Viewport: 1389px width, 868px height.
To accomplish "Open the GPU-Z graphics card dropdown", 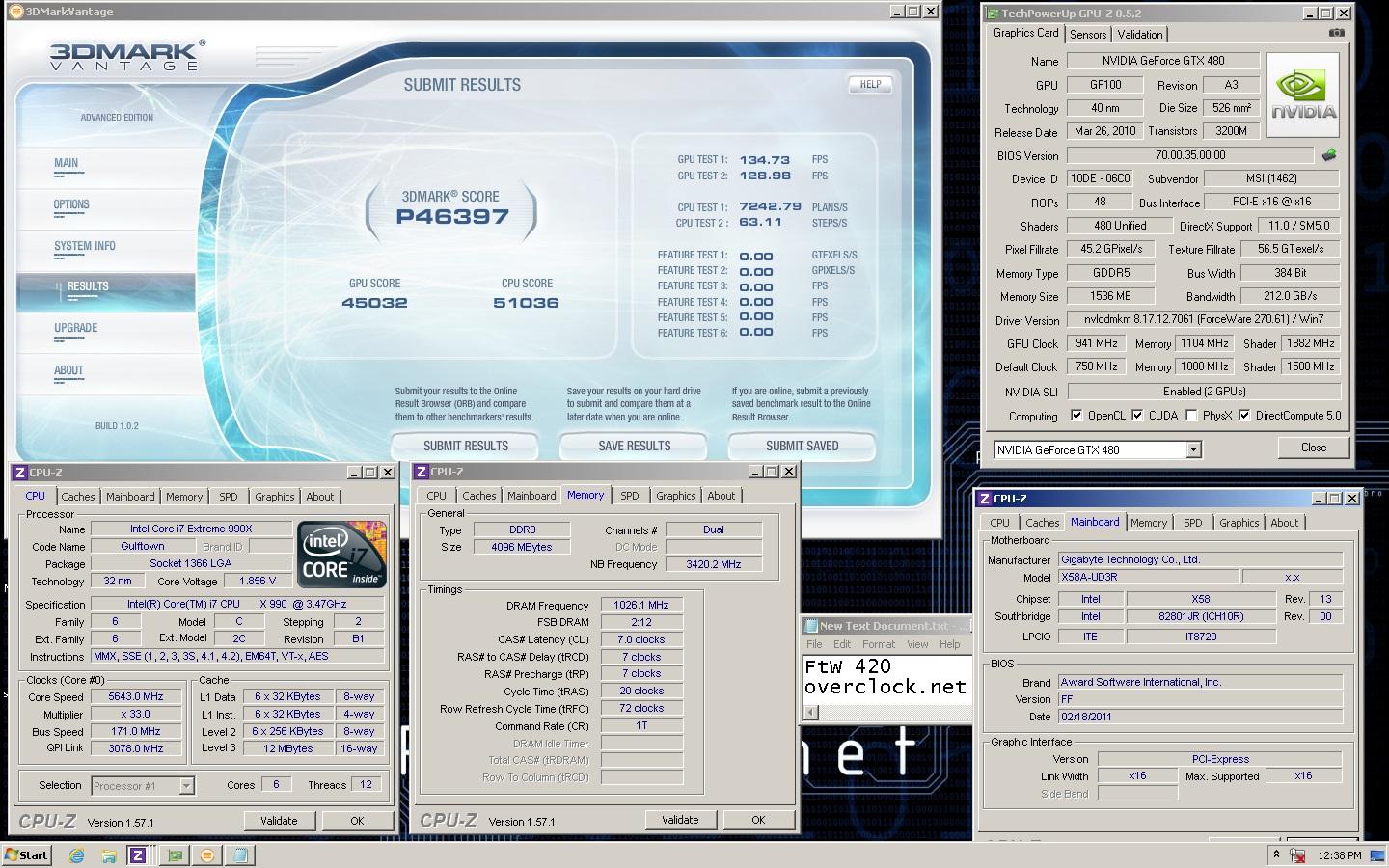I will tap(1193, 450).
